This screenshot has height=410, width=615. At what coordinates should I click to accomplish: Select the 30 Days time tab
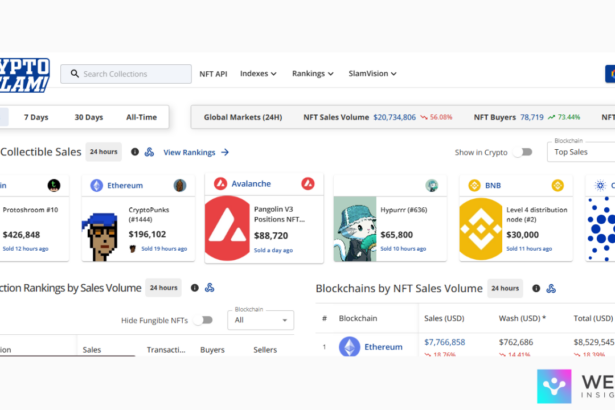pos(88,117)
